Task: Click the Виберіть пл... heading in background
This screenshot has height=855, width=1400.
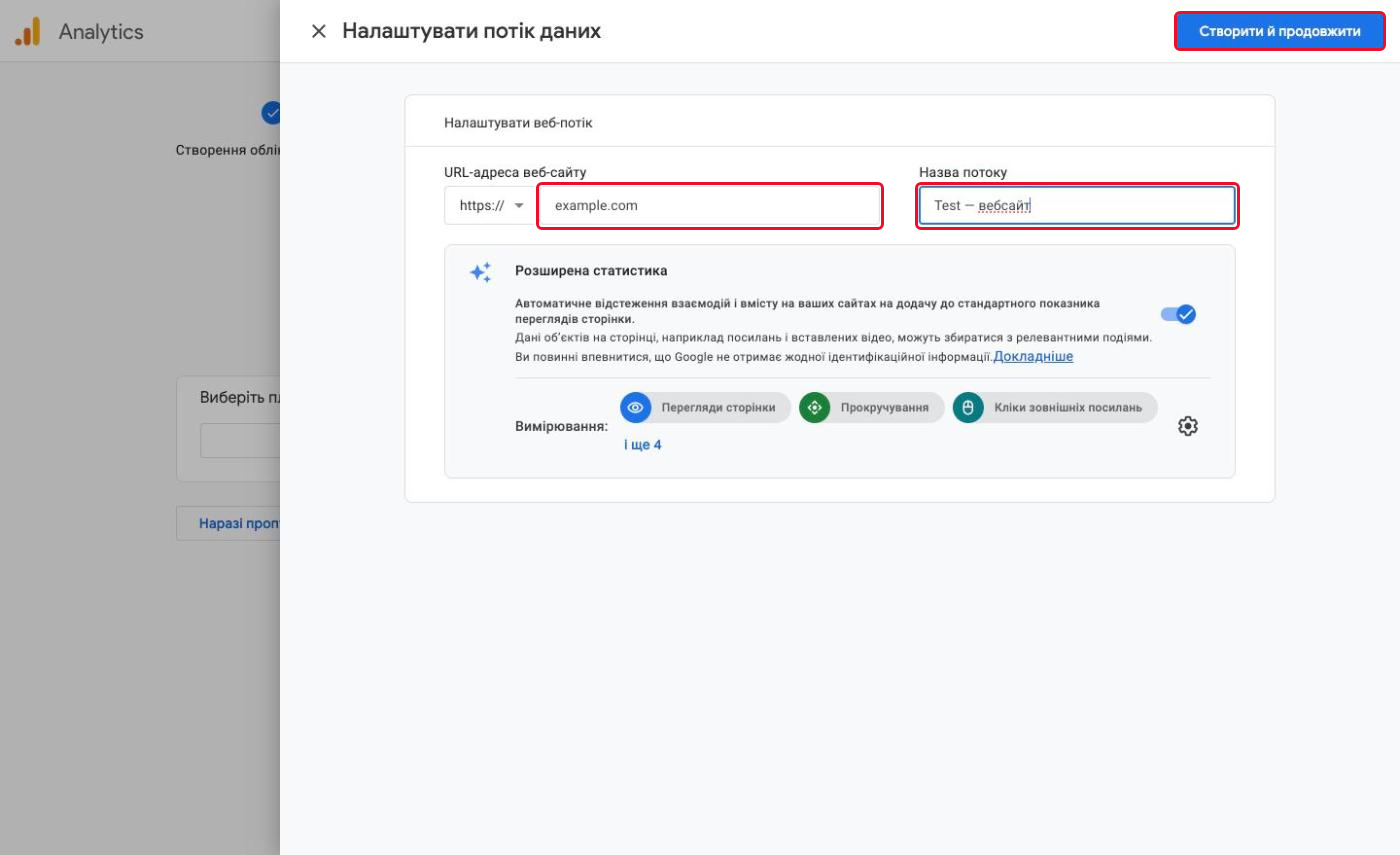Action: pyautogui.click(x=239, y=396)
